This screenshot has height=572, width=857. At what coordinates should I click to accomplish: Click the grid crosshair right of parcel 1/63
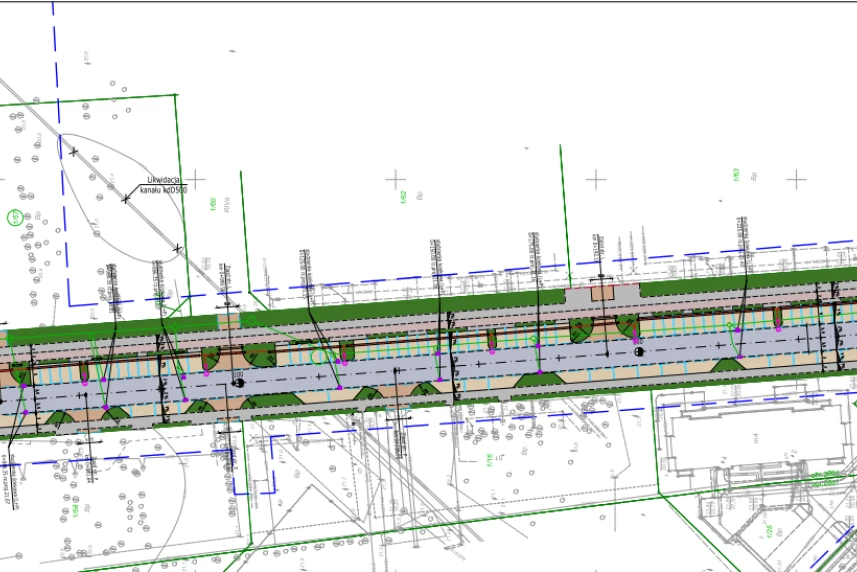pos(795,180)
